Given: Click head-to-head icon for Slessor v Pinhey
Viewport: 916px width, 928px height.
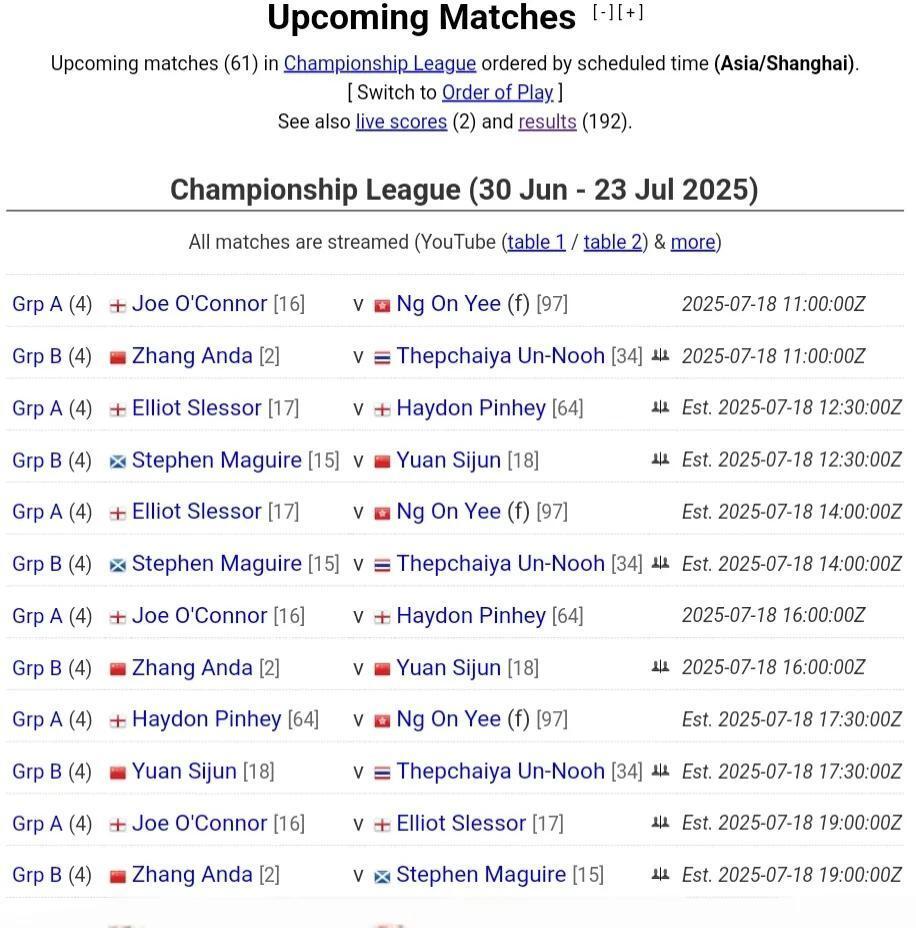Looking at the screenshot, I should (x=660, y=407).
